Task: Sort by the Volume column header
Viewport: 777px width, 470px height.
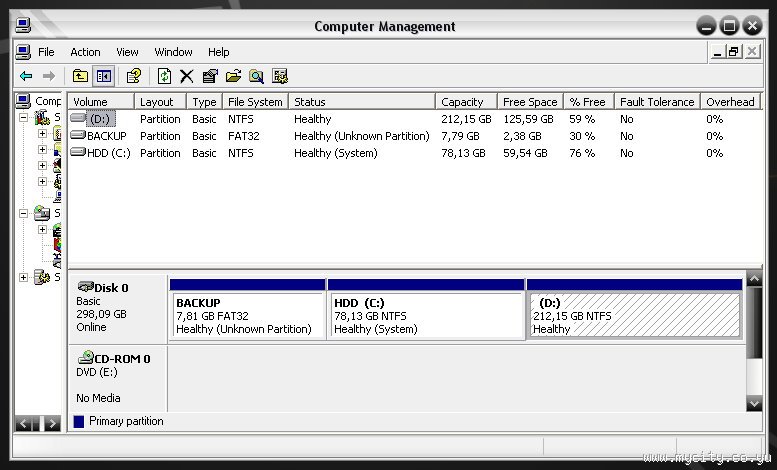Action: (x=101, y=102)
